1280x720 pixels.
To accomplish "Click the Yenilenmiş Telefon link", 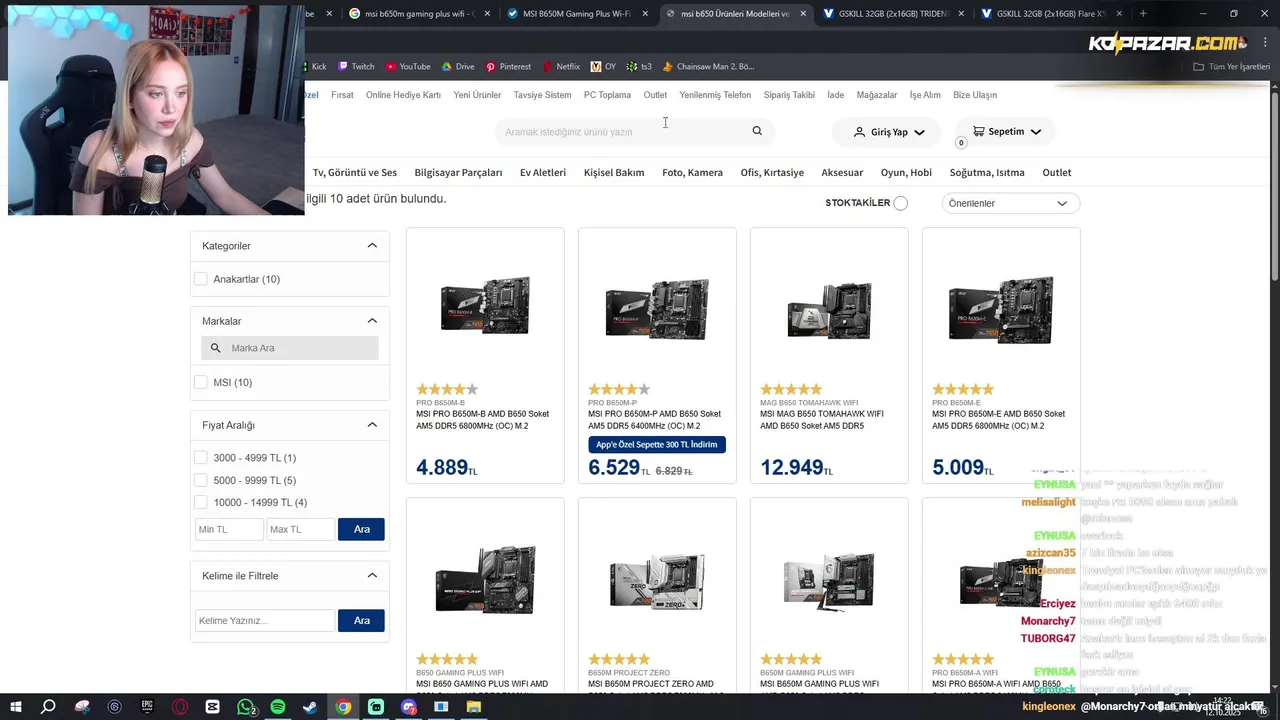I will tap(715, 95).
